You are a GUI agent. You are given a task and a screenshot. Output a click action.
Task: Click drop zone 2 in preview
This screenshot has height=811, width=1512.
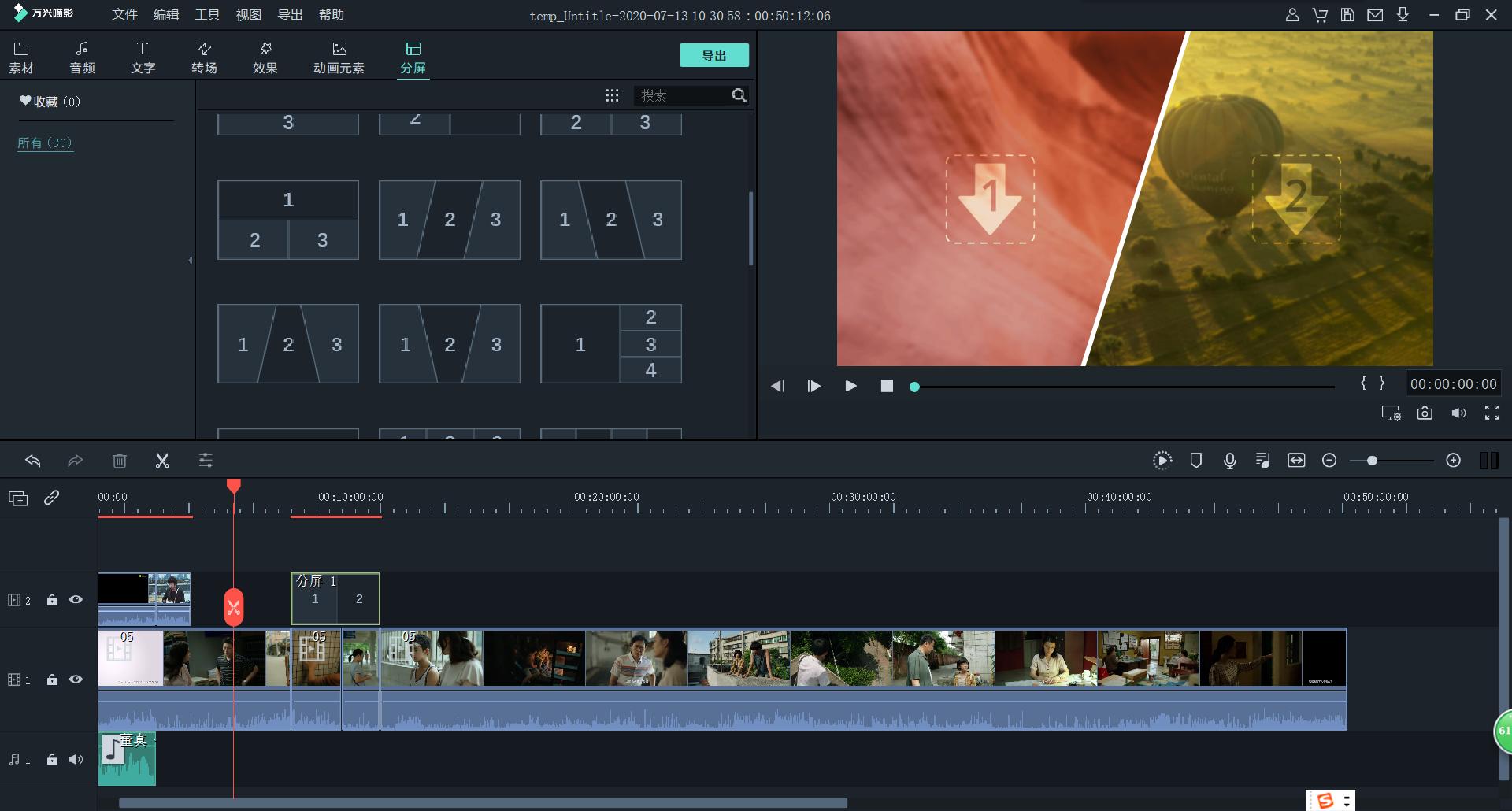(1296, 199)
